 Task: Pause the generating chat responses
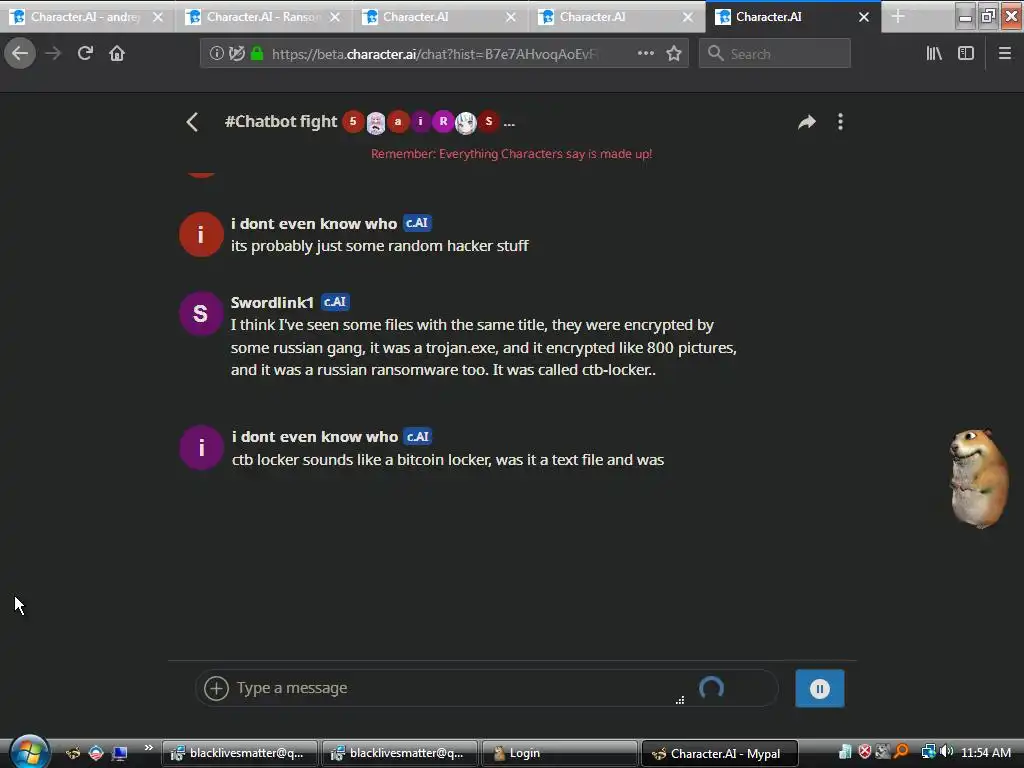click(820, 688)
